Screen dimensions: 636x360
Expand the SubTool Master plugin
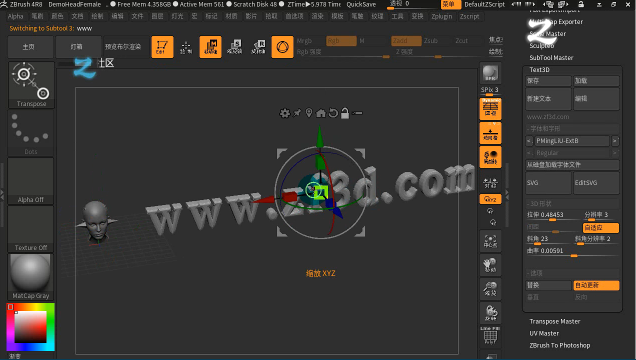pos(551,58)
